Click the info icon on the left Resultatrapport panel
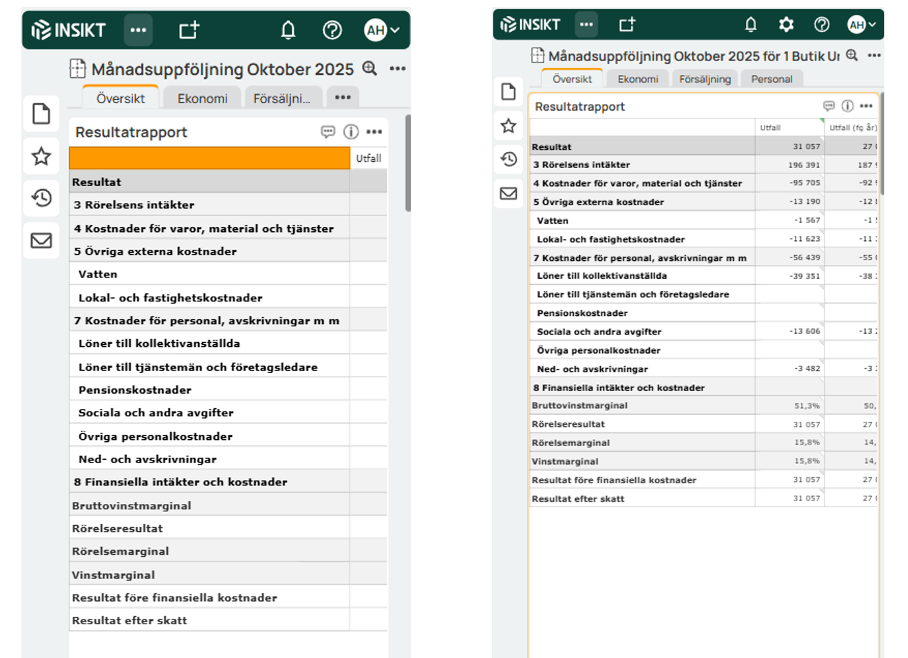Screen dimensions: 908x658 tap(351, 132)
